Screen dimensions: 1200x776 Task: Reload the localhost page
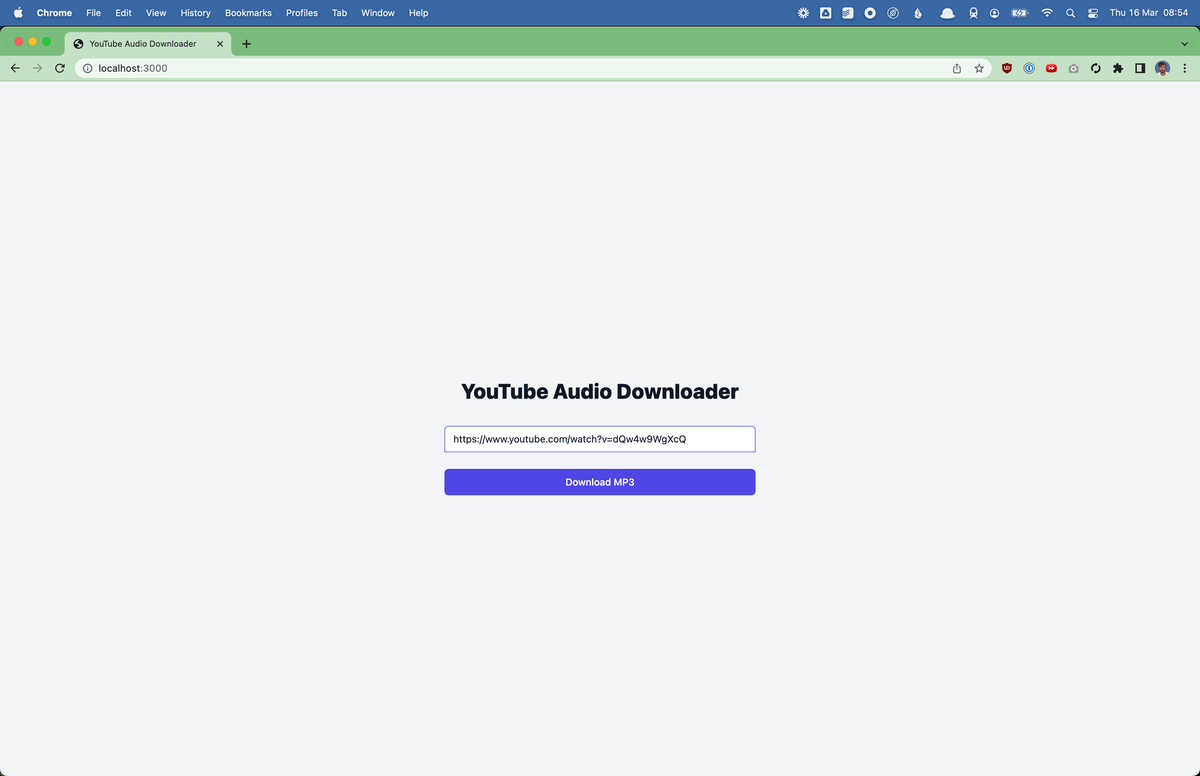(60, 68)
